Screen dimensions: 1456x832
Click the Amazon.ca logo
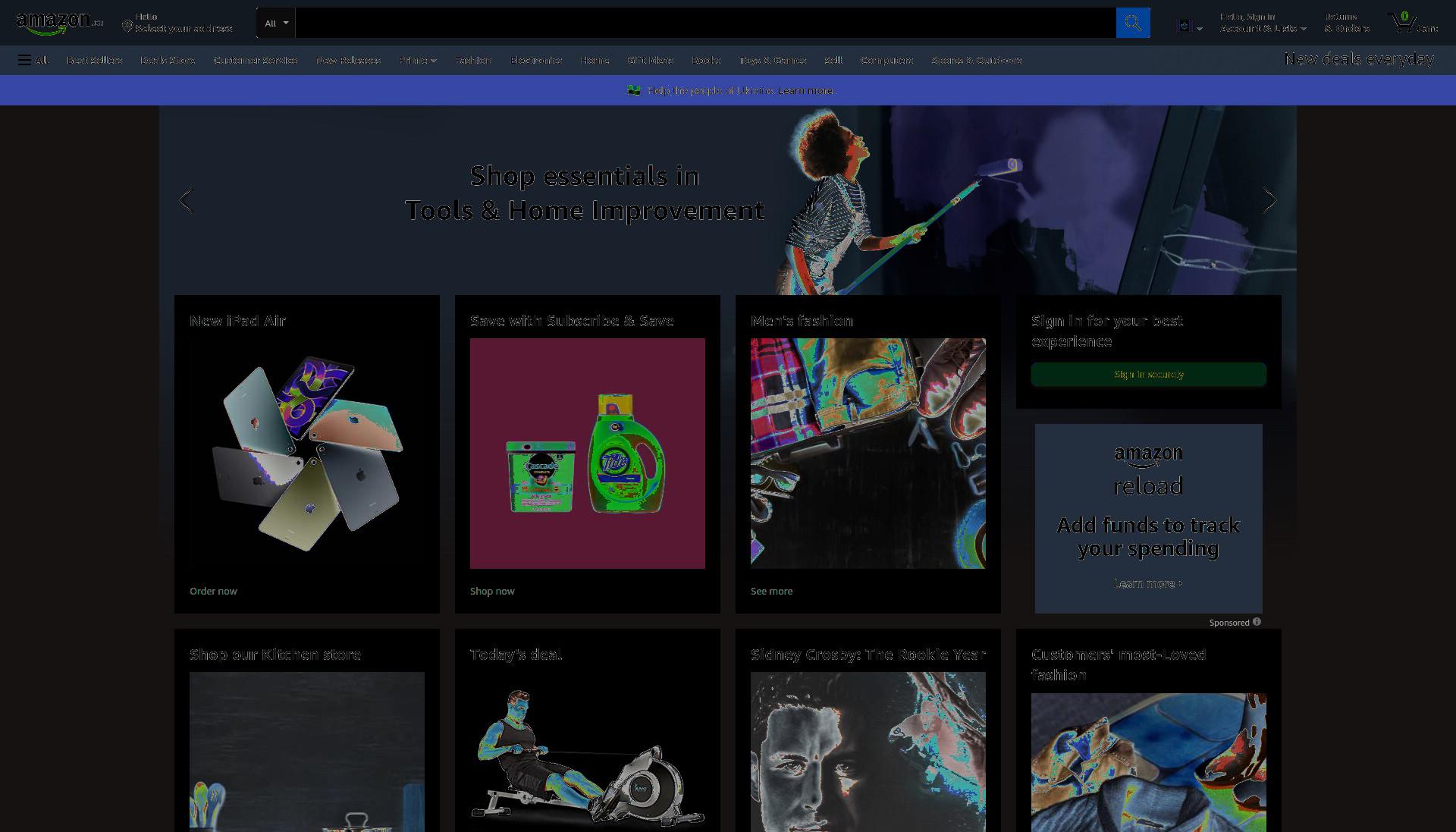click(x=59, y=23)
